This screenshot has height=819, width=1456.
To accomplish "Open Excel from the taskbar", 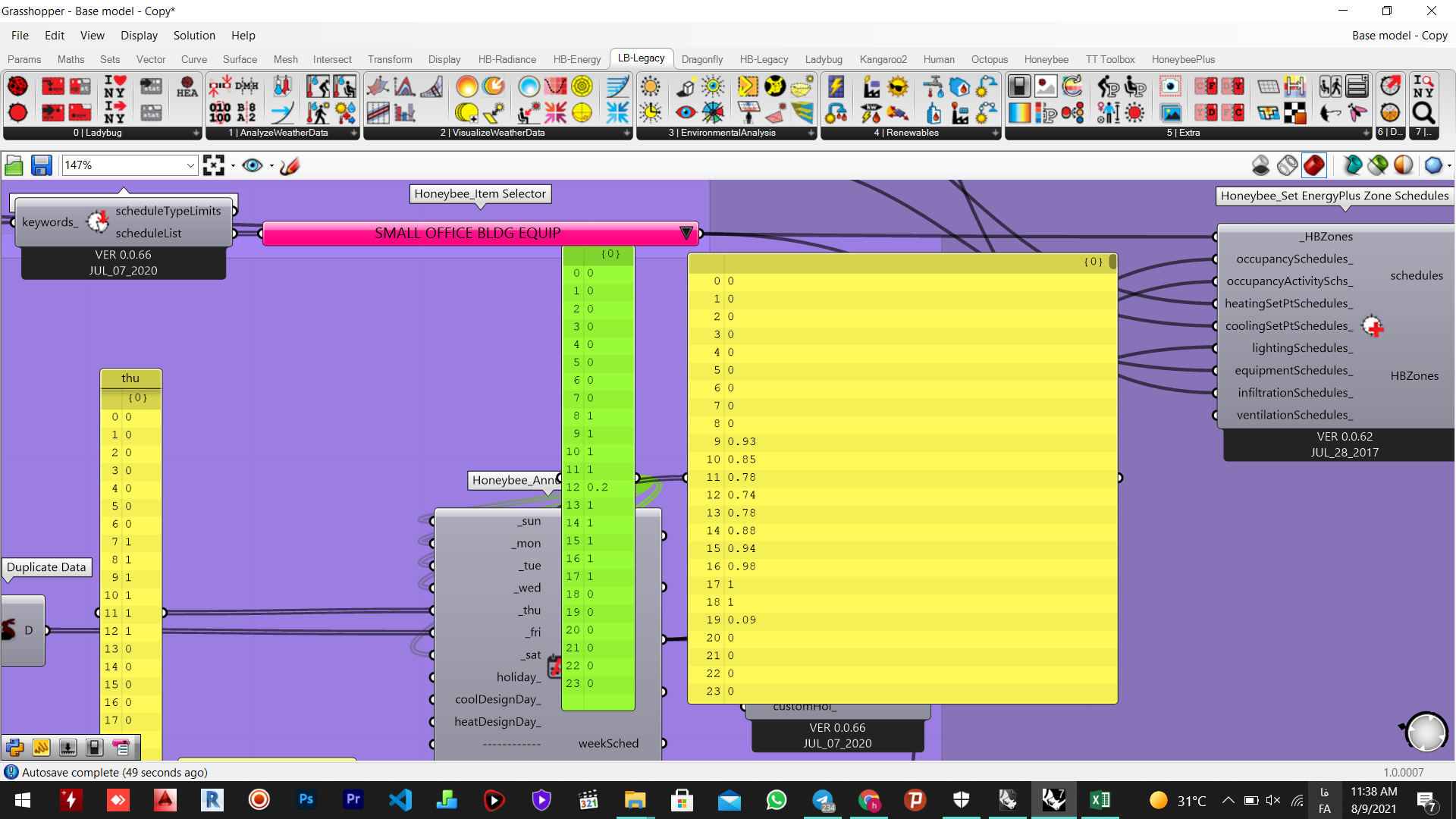I will click(x=1100, y=800).
